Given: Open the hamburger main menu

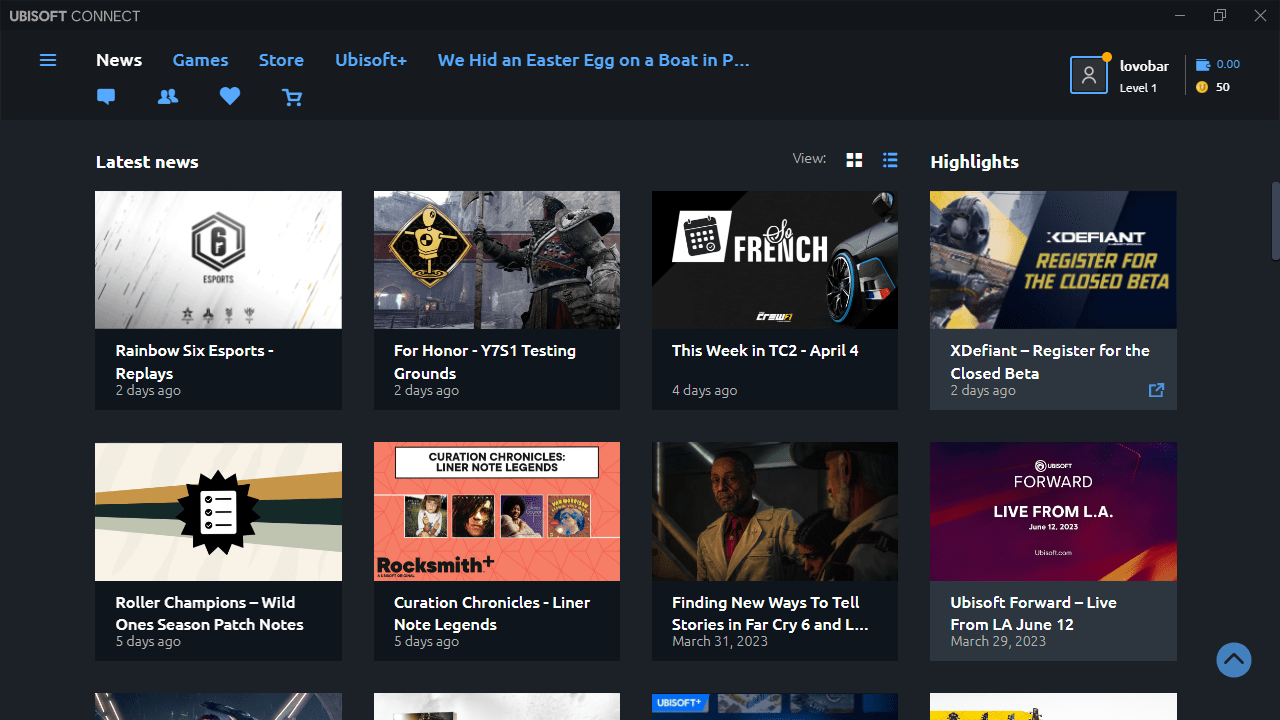Looking at the screenshot, I should 47,60.
